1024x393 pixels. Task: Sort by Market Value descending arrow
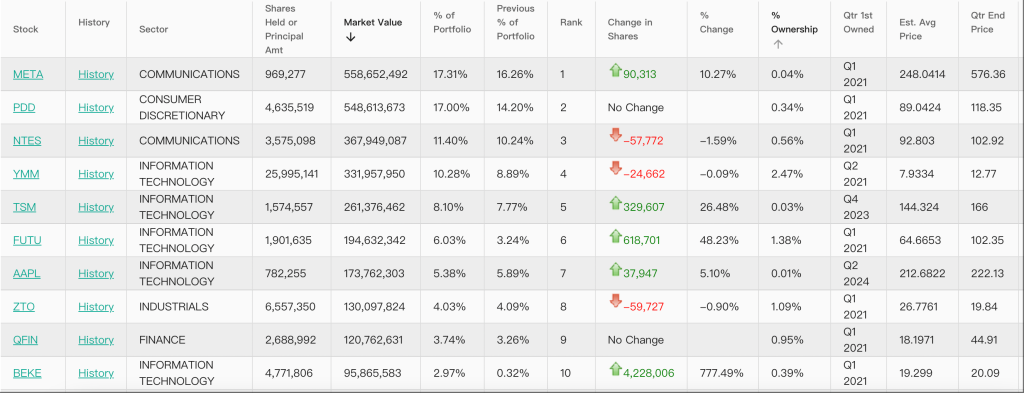(350, 37)
